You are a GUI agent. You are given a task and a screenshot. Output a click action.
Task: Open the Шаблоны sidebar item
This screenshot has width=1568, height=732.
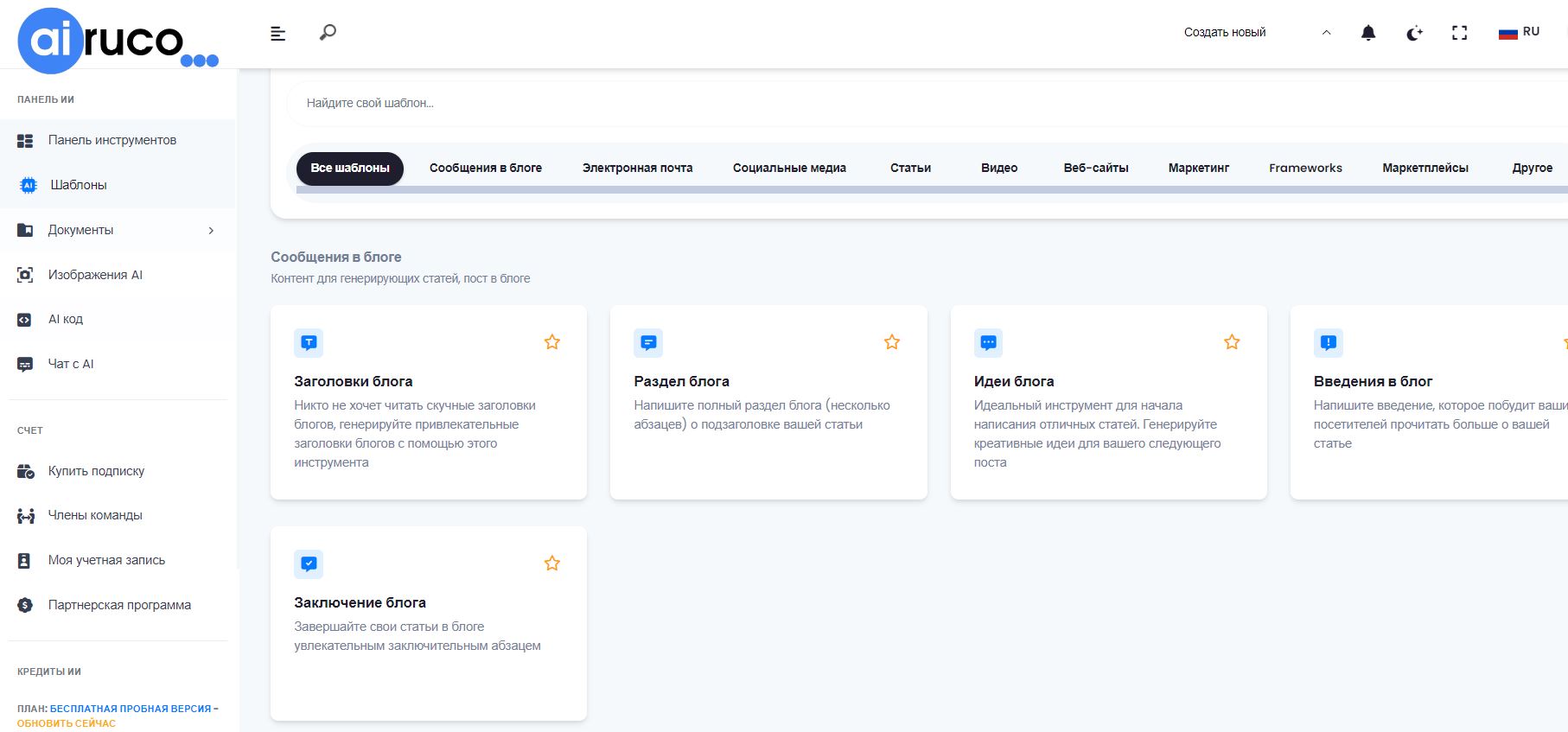pos(118,185)
